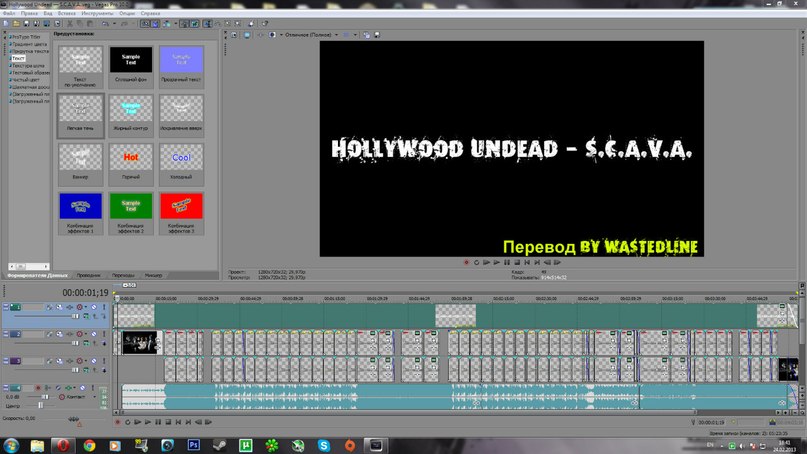
Task: Minimize track 3 height button
Action: tap(6, 359)
